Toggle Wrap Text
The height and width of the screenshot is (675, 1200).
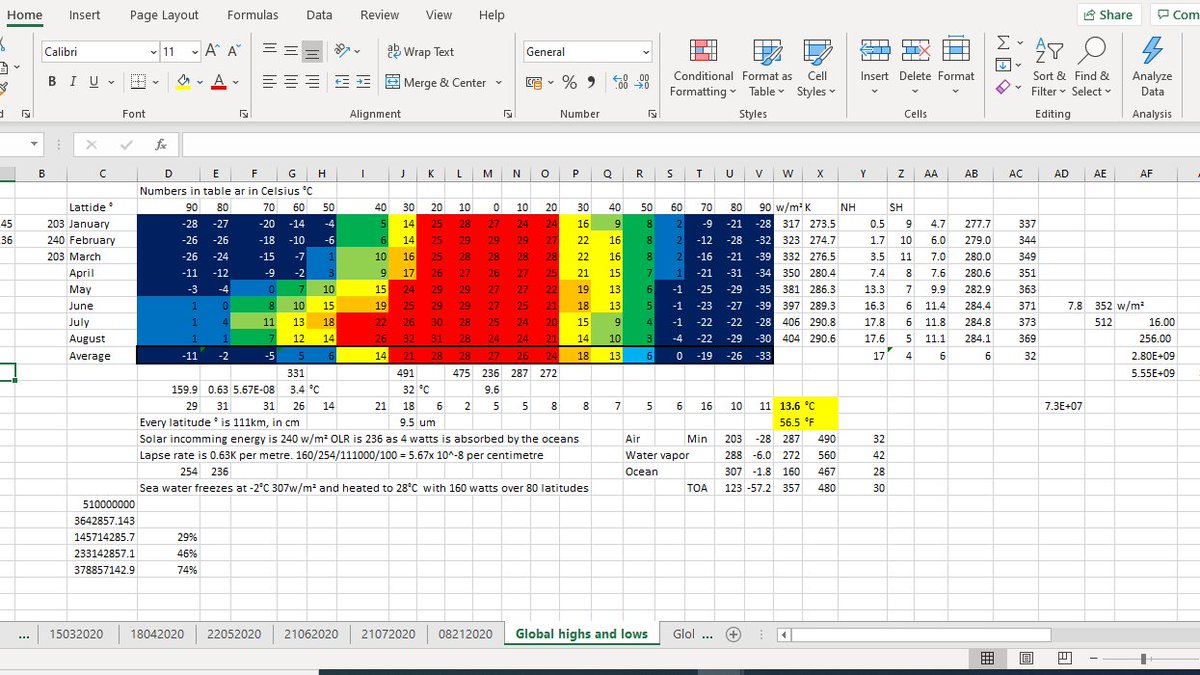pos(420,51)
